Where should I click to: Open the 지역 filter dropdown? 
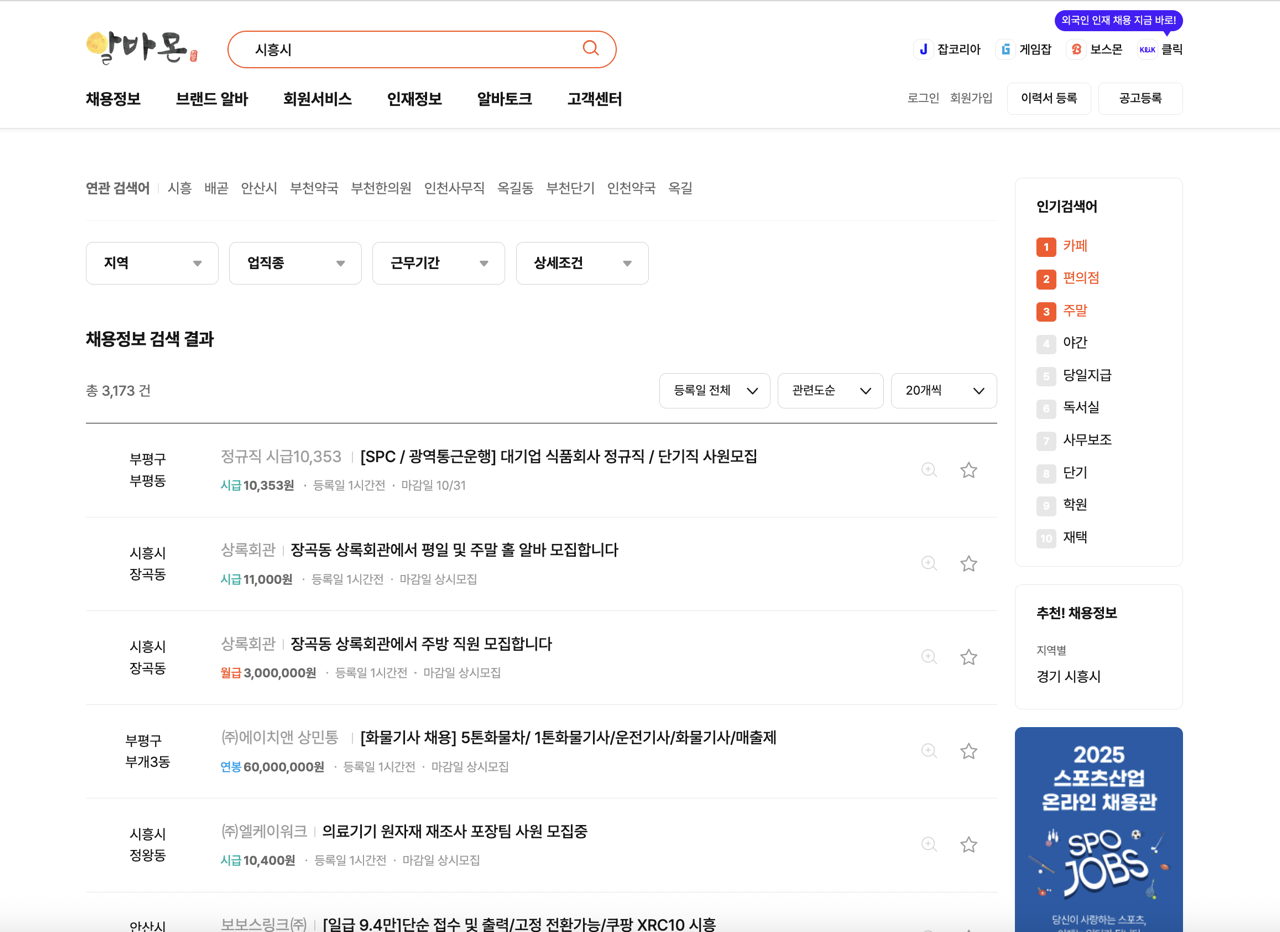[152, 263]
